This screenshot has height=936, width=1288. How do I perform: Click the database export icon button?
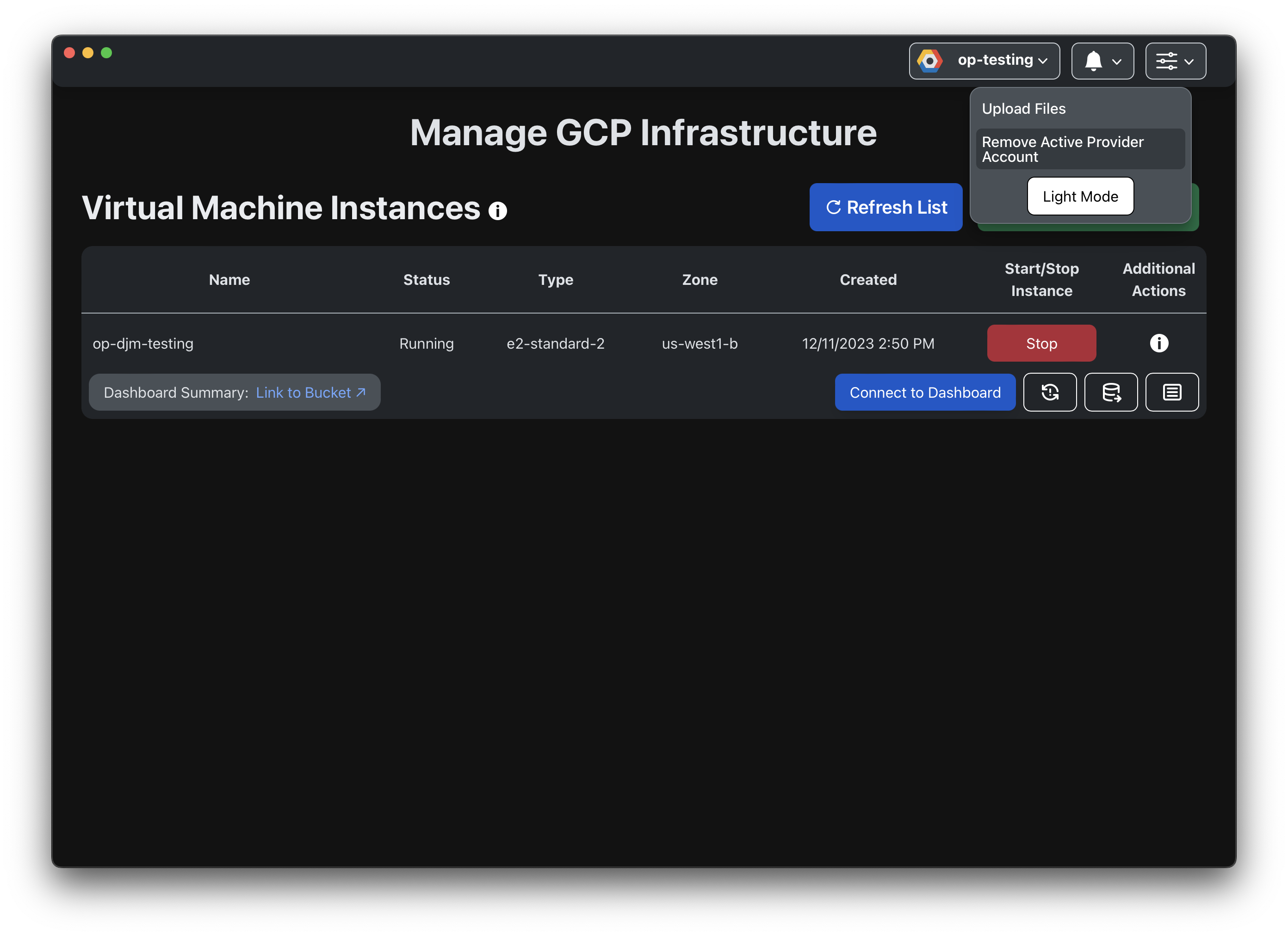[x=1111, y=392]
